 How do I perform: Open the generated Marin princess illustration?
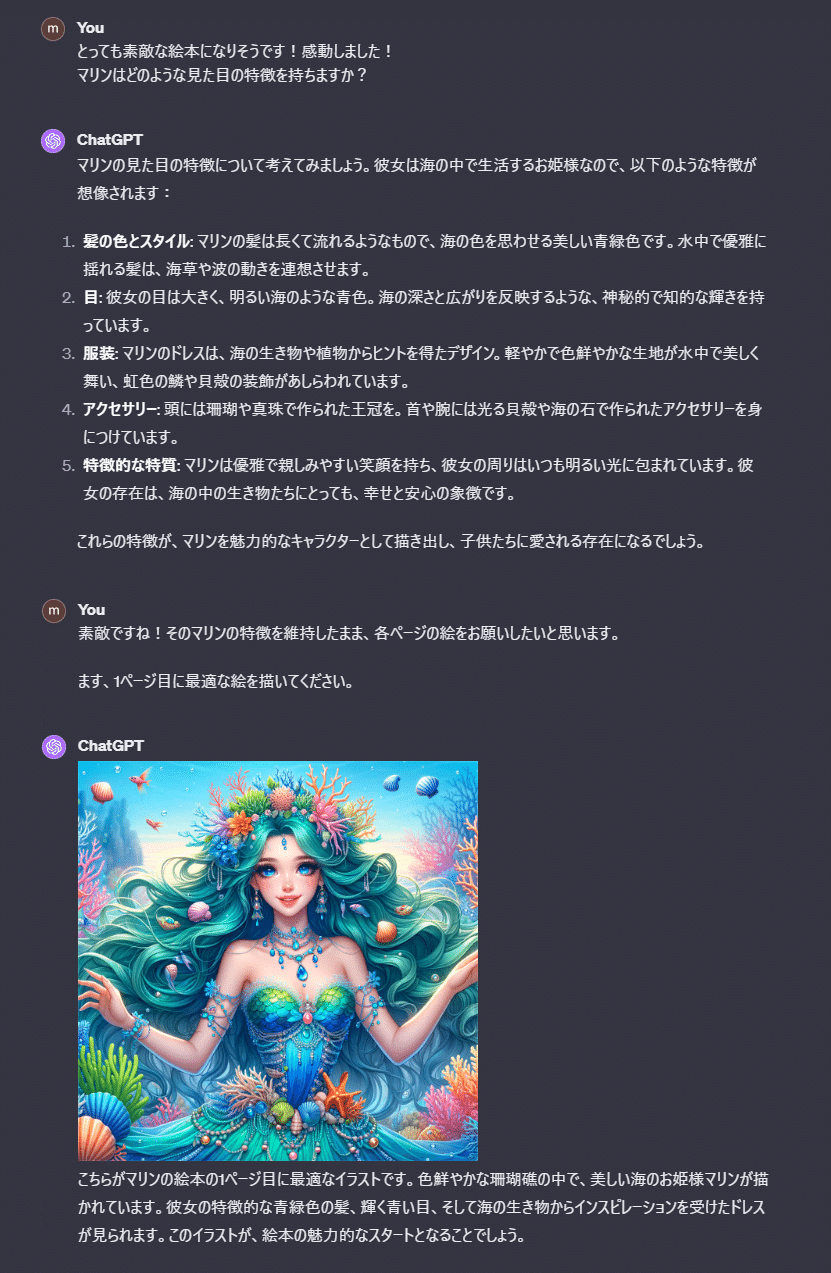278,961
